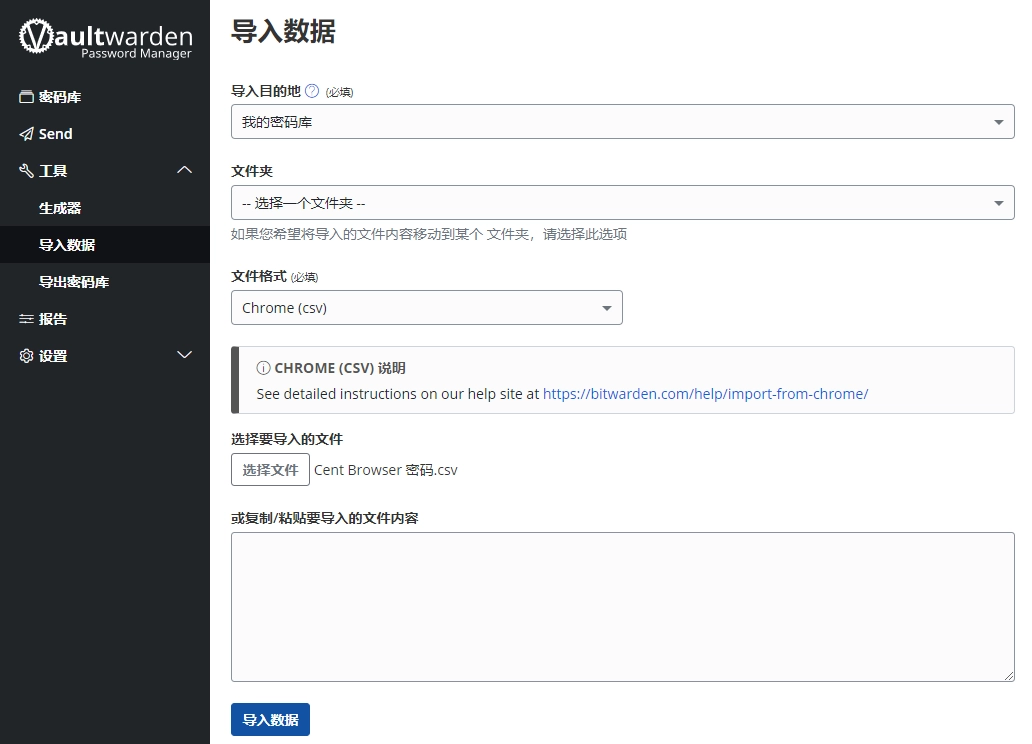Screen dimensions: 1032x744
Task: Open the 选择一个文件夹 folder dropdown
Action: [x=622, y=203]
